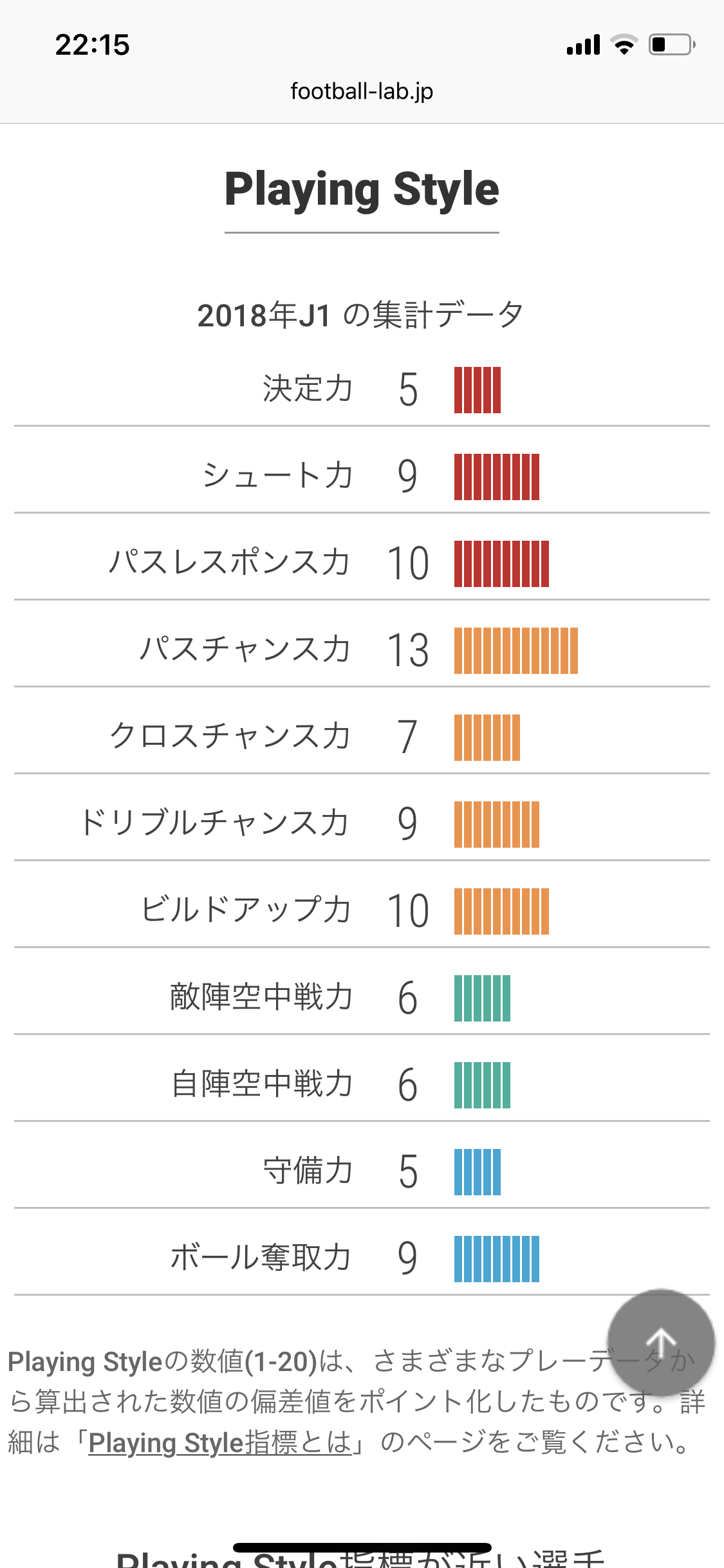Tap the Wi-Fi icon in status bar

click(x=624, y=44)
